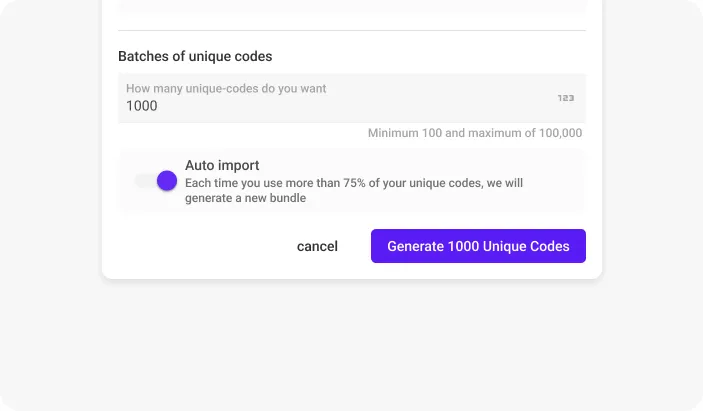Click the "Minimum 100 and maximum of 100,000" hint

[474, 133]
